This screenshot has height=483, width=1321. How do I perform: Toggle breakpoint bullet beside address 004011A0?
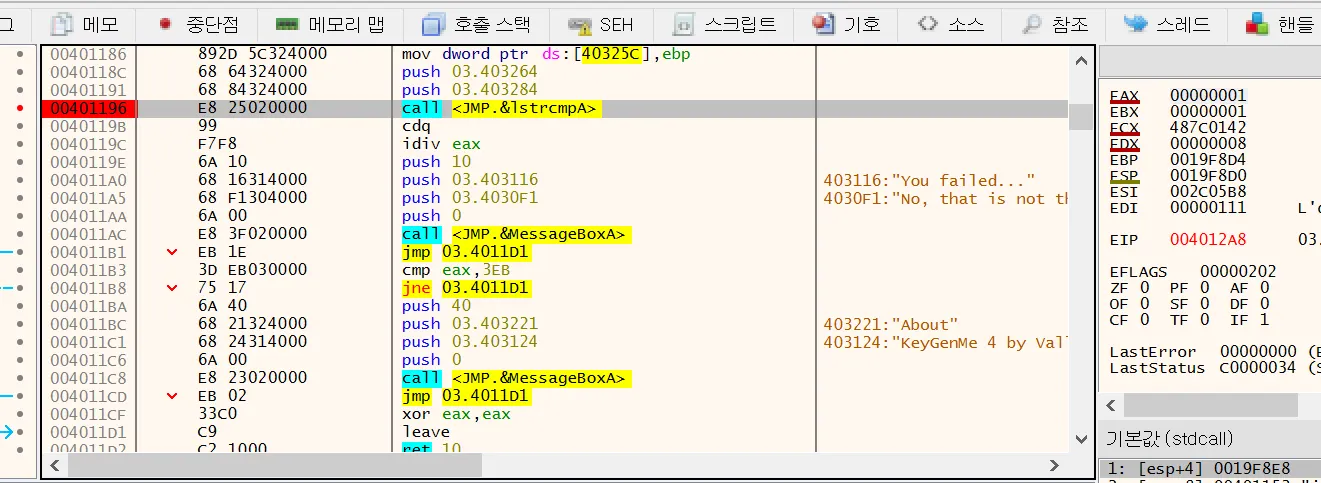tap(20, 180)
